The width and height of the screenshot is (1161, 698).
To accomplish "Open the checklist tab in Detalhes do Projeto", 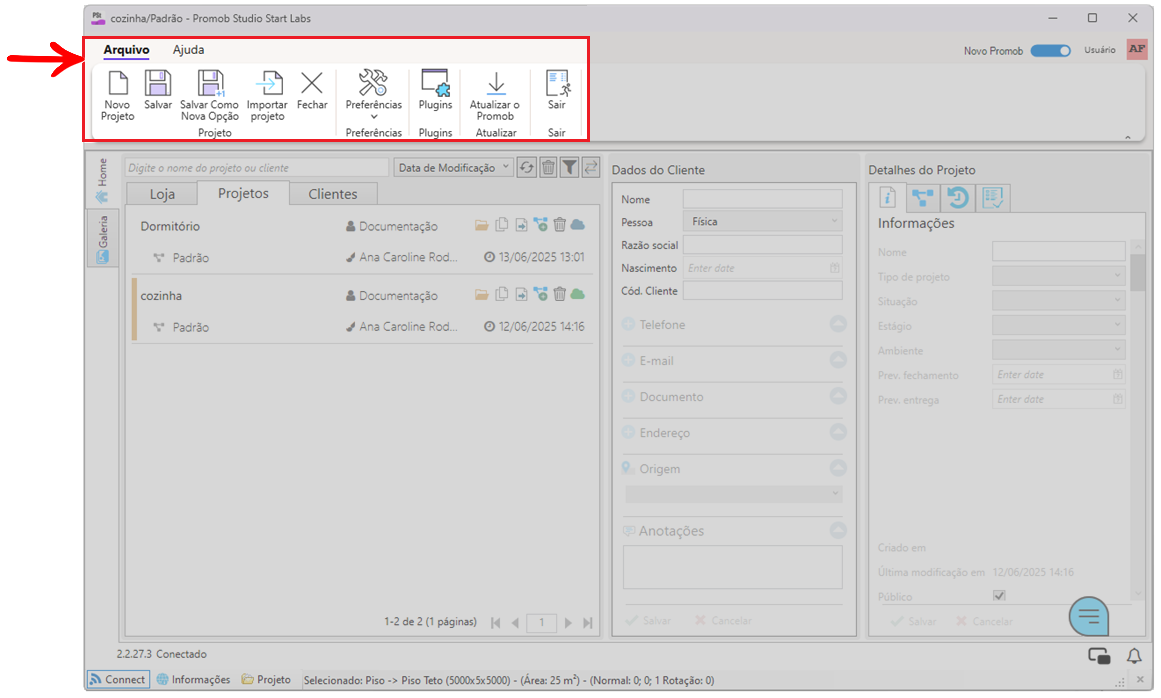I will click(x=992, y=198).
